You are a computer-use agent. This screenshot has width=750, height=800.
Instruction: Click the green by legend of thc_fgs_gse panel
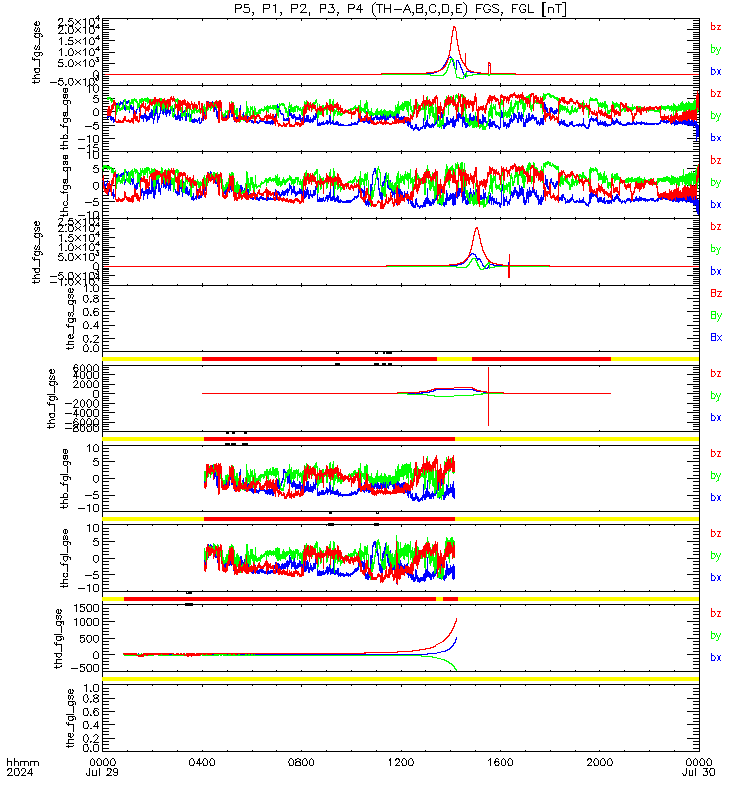point(715,183)
